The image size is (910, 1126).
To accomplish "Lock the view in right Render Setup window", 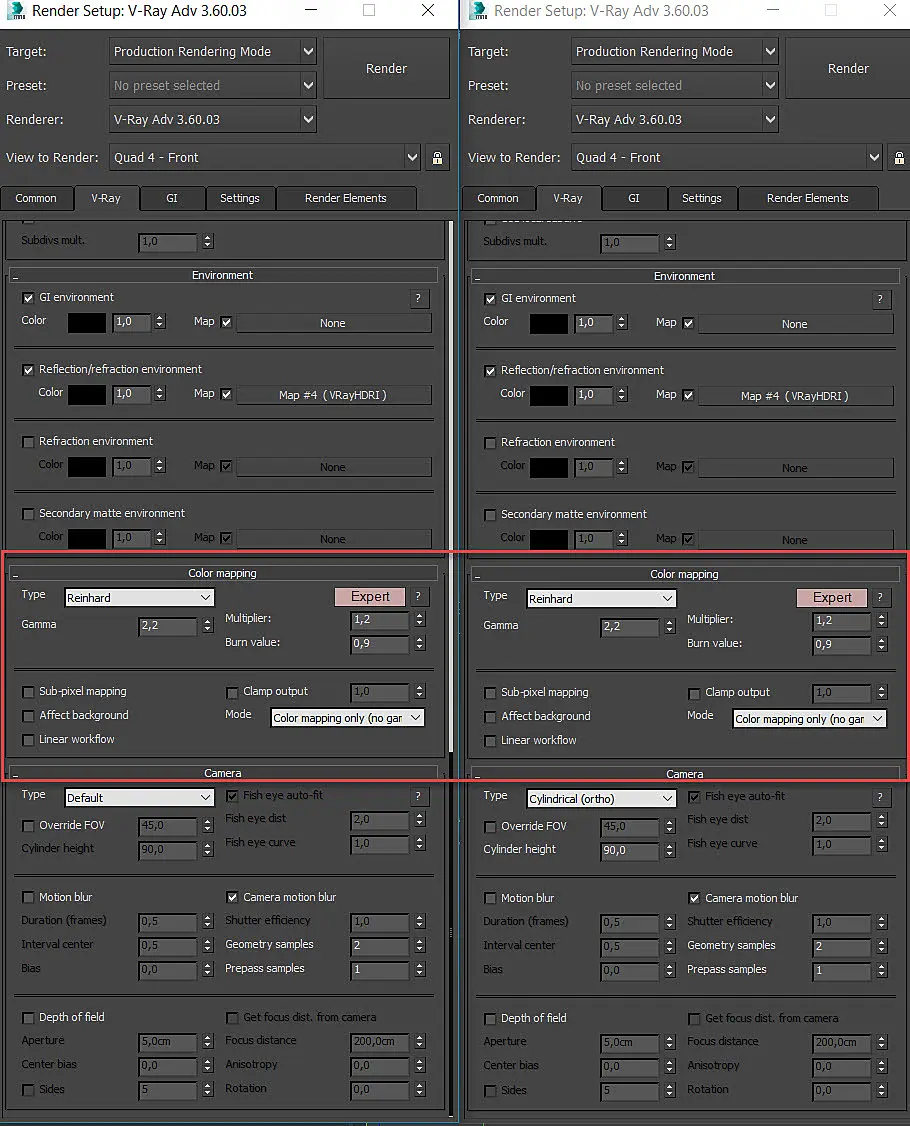I will pyautogui.click(x=899, y=157).
